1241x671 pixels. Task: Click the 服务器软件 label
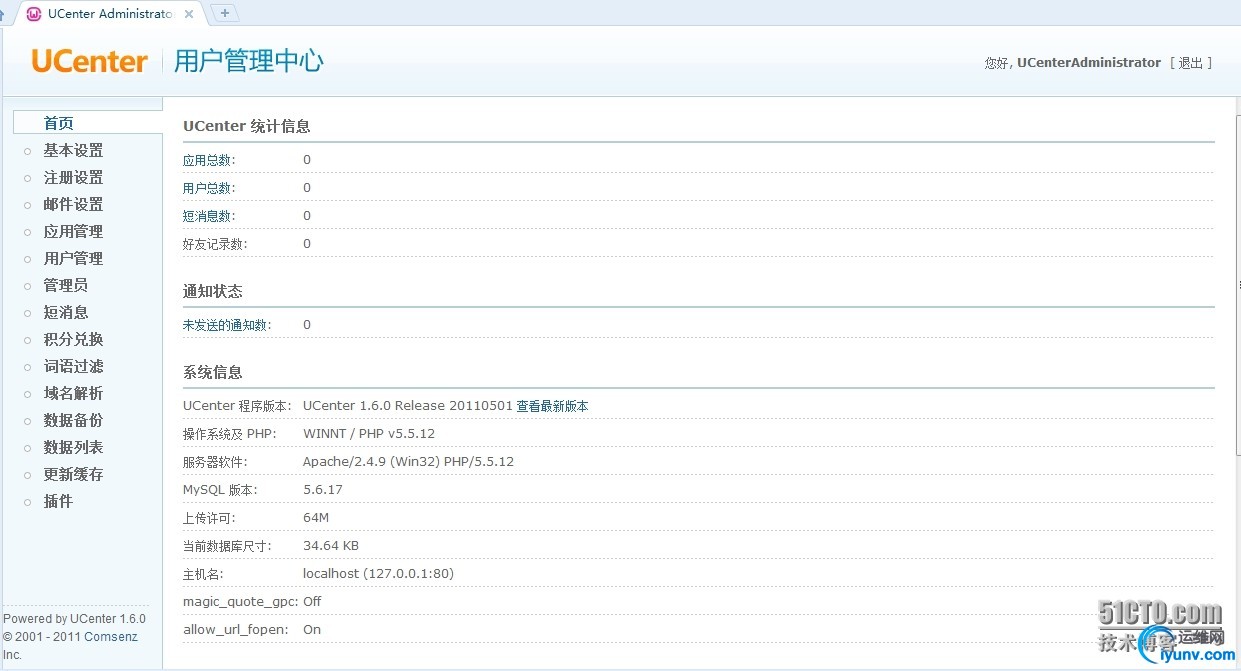215,462
